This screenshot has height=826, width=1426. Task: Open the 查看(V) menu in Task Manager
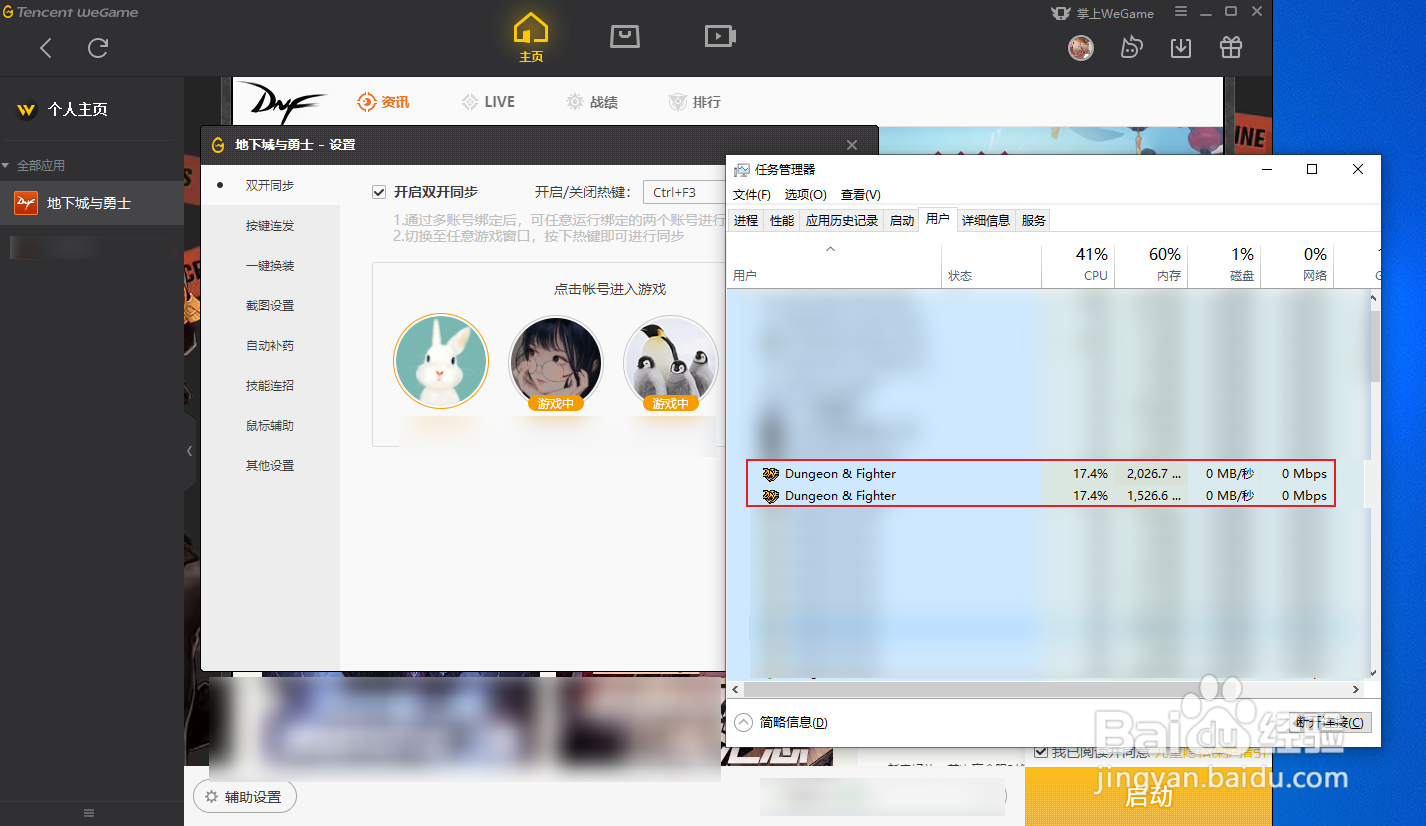(x=861, y=195)
